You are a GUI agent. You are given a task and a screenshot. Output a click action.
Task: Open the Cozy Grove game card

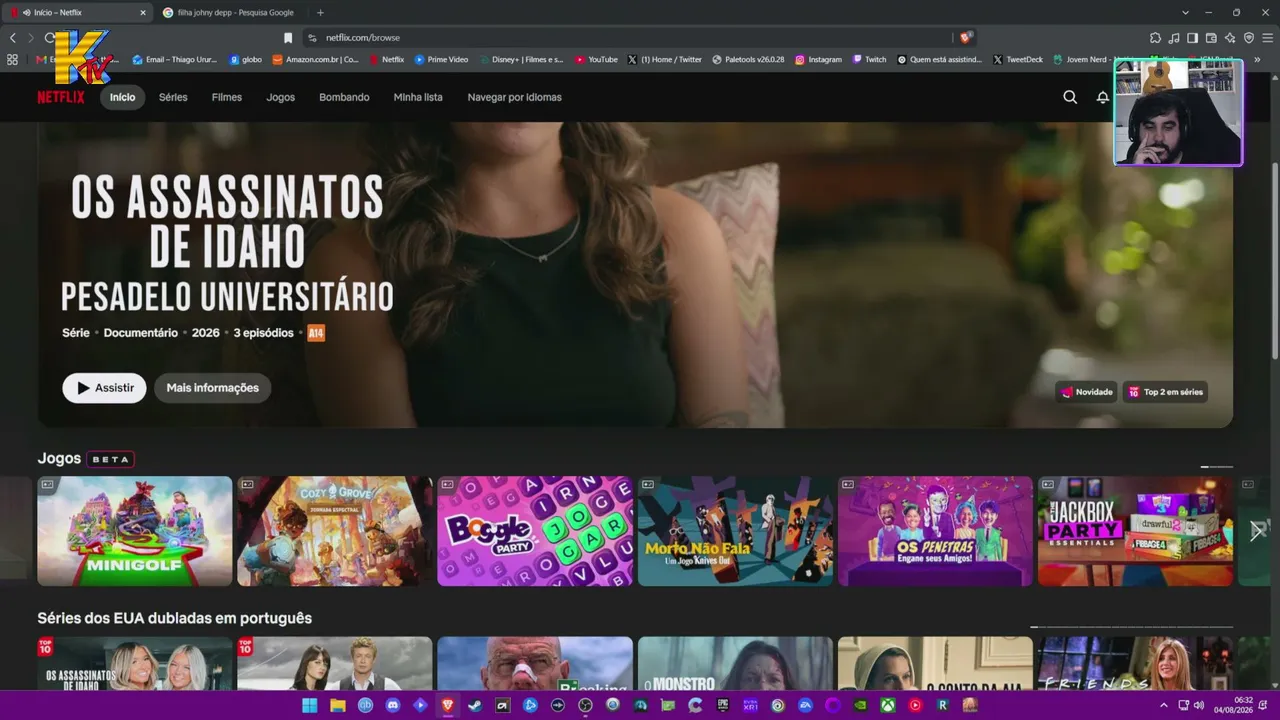(x=335, y=531)
